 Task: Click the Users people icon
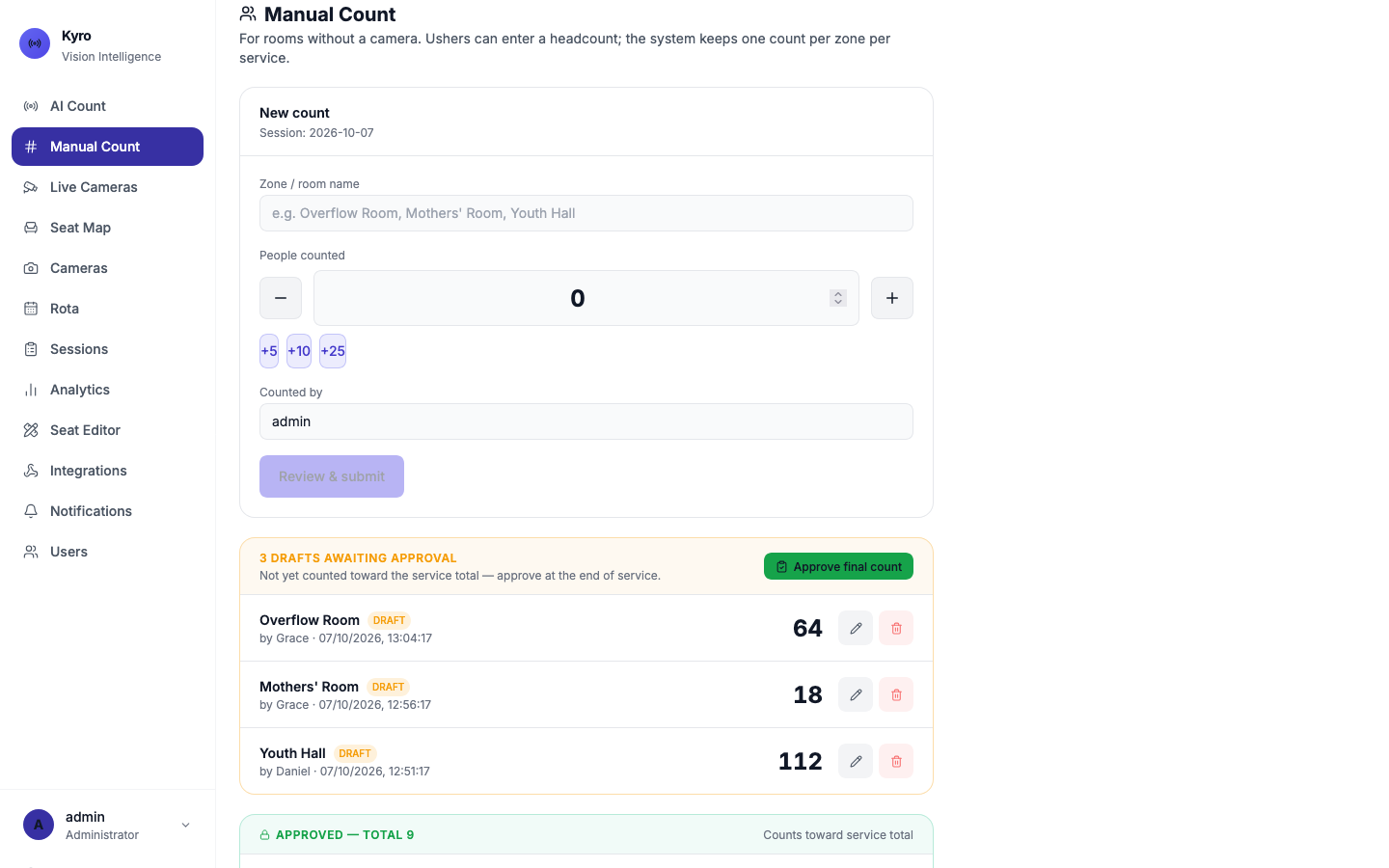(x=31, y=552)
